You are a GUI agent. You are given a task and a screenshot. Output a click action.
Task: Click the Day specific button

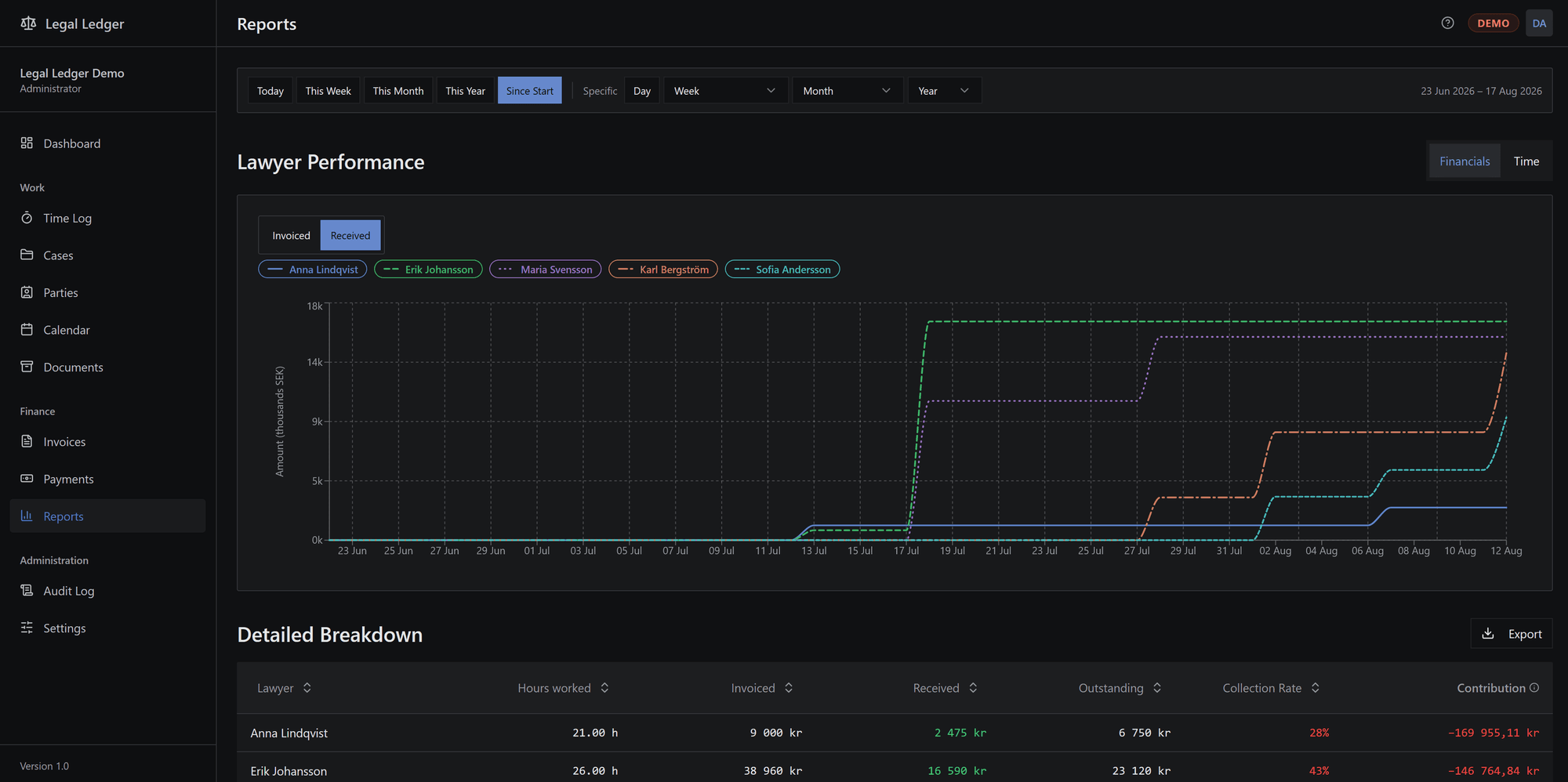pyautogui.click(x=642, y=91)
